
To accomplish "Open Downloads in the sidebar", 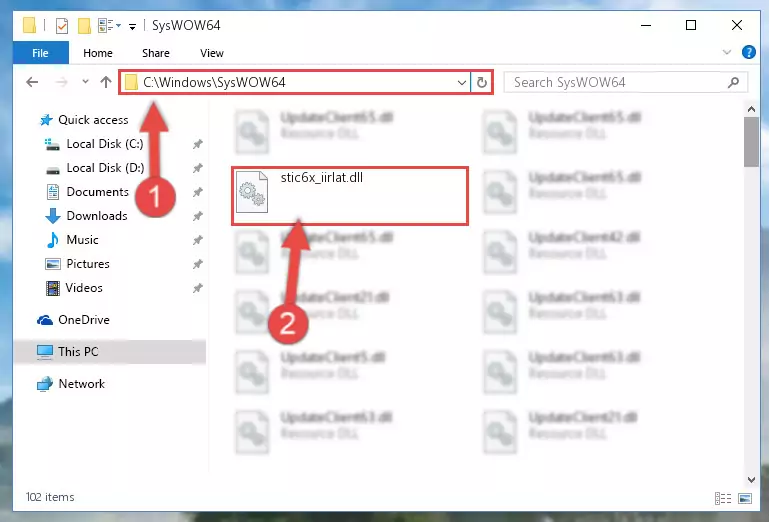I will [97, 216].
